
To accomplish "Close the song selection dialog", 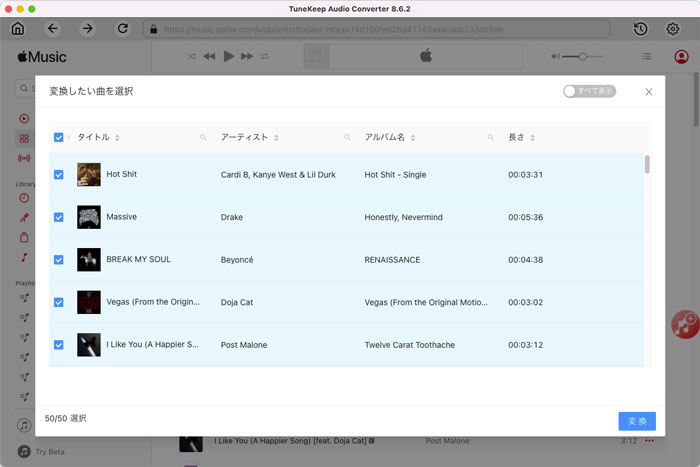I will click(x=649, y=92).
